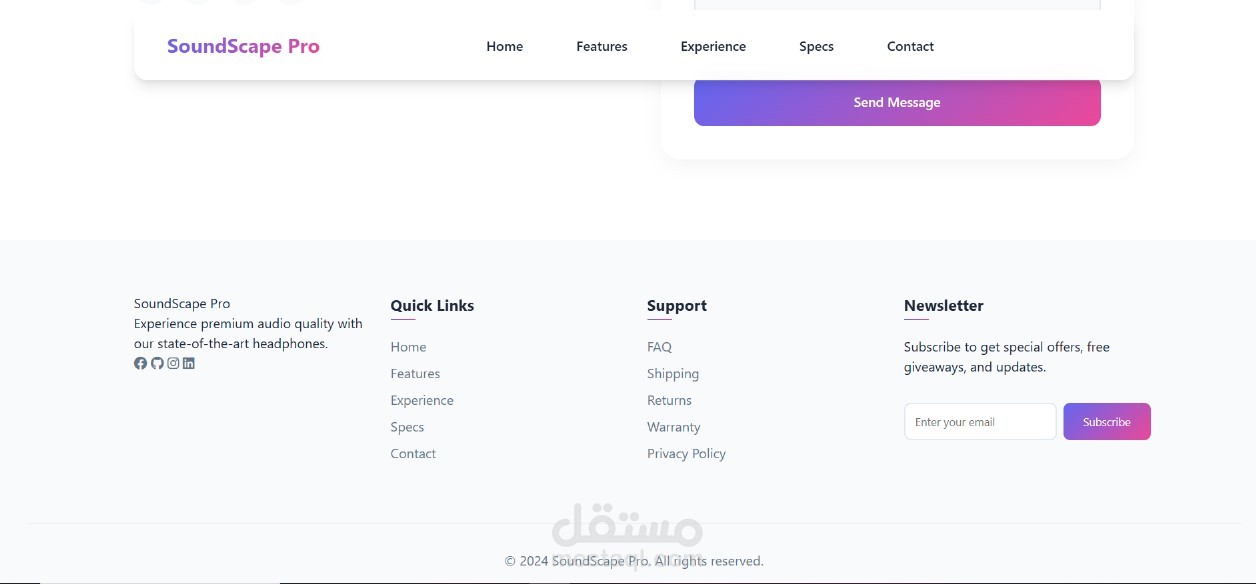Open Contact in the top navigation bar
This screenshot has width=1256, height=584.
(x=910, y=46)
